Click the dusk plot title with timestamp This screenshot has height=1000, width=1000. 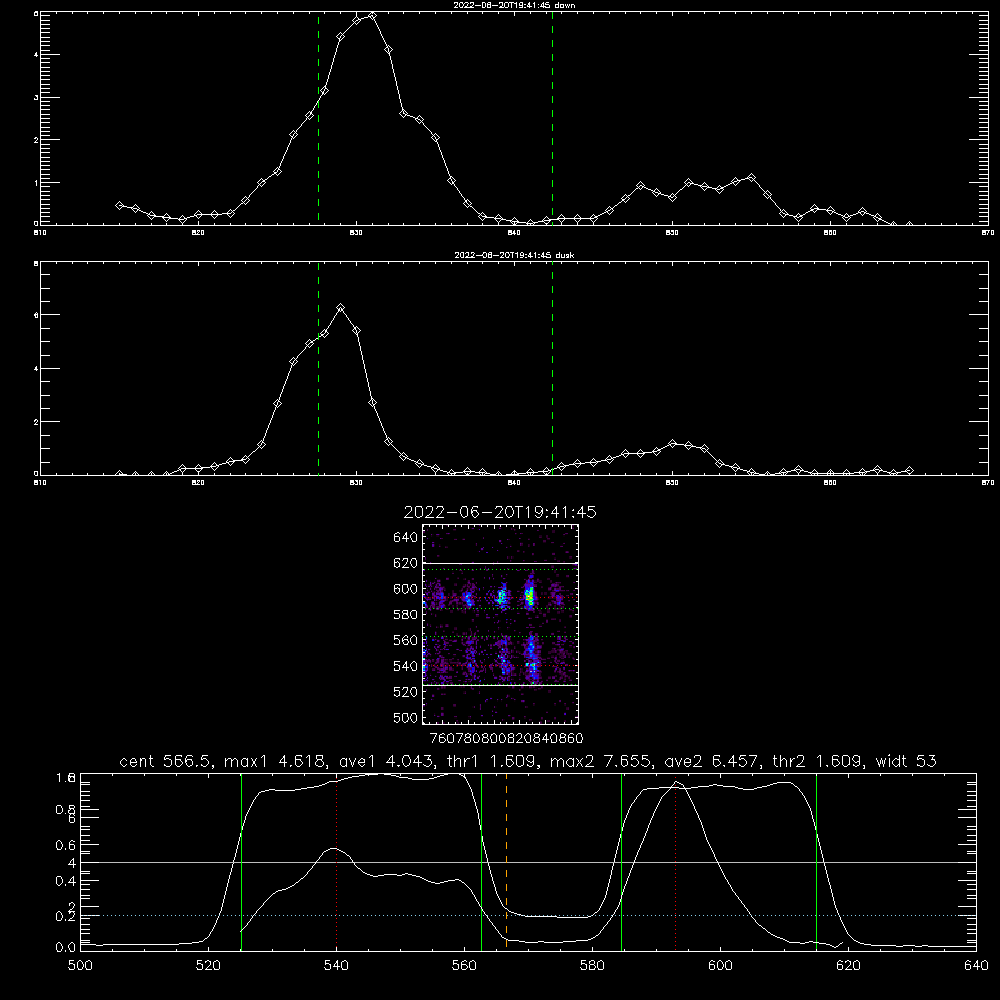tap(514, 255)
